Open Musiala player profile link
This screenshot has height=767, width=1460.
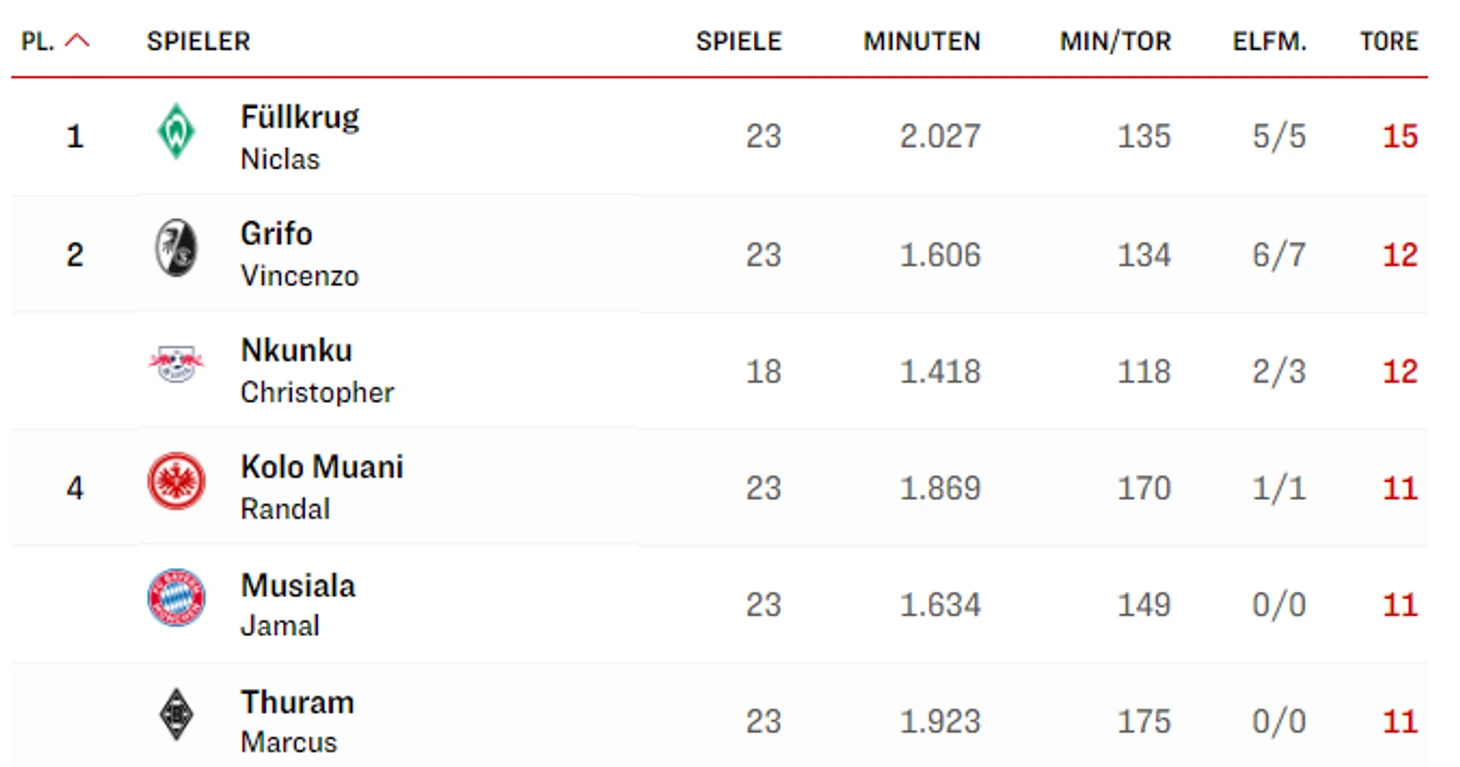(x=297, y=585)
